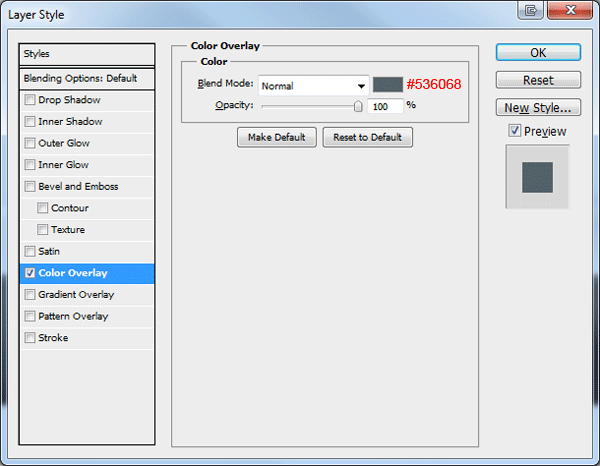Tick the Outer Glow checkbox
This screenshot has height=466, width=600.
(29, 143)
